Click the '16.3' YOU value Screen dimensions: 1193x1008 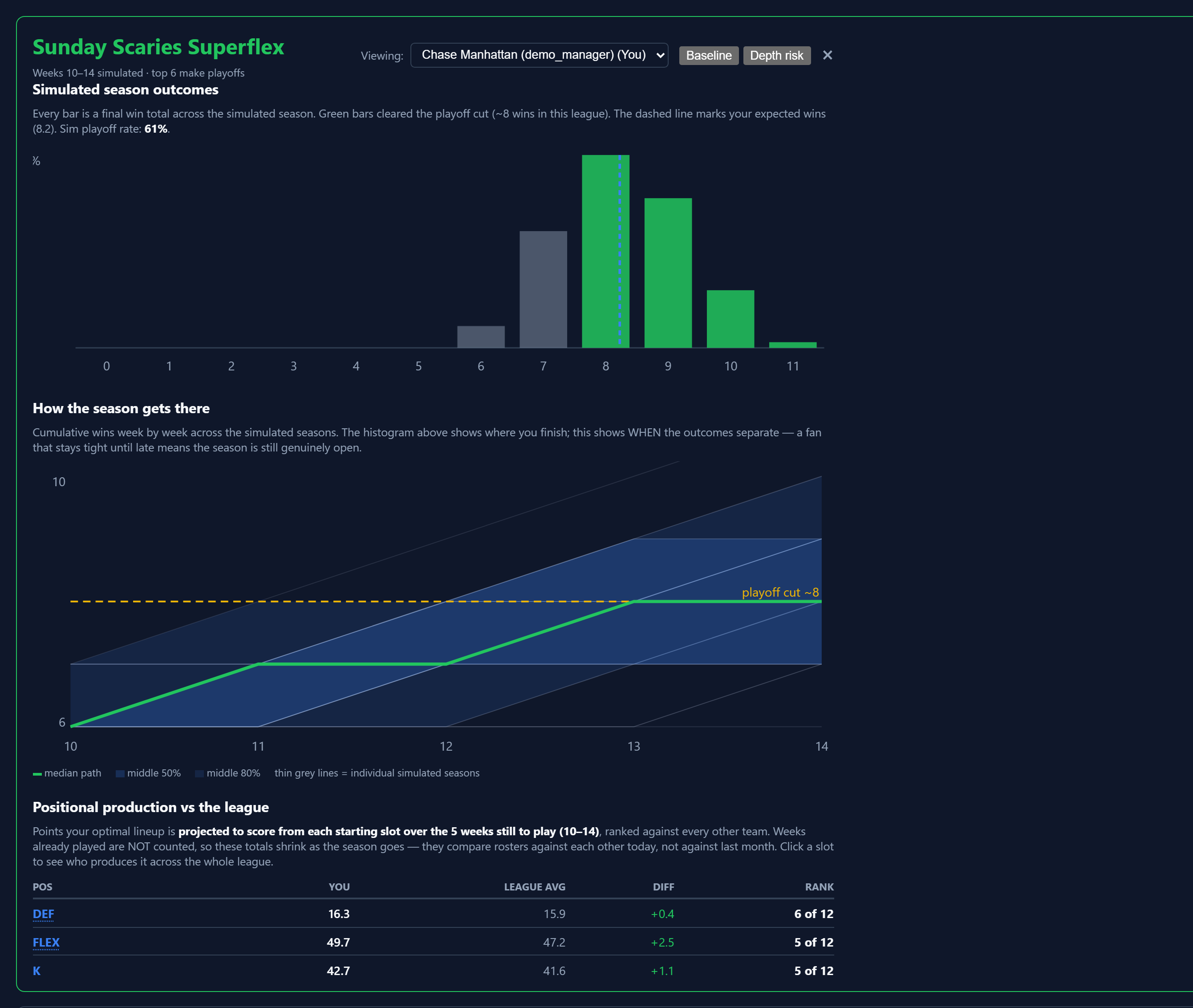[x=339, y=914]
